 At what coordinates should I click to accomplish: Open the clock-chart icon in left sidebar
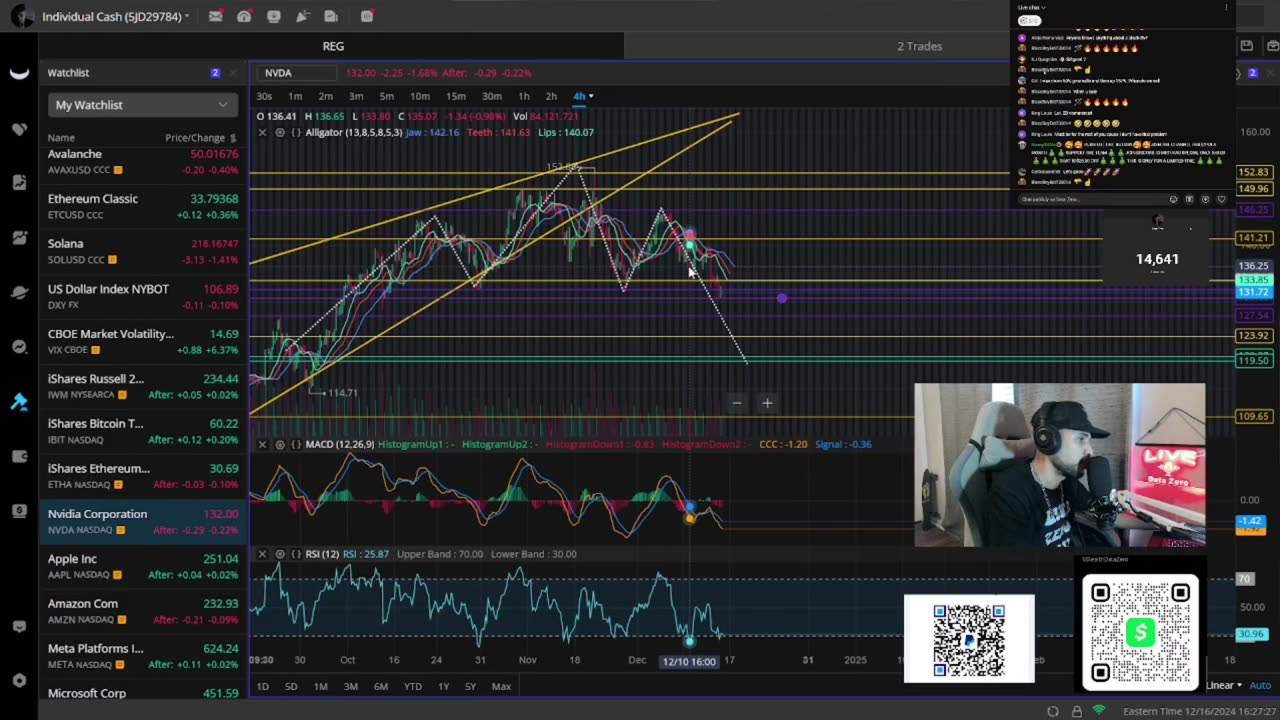click(x=19, y=347)
